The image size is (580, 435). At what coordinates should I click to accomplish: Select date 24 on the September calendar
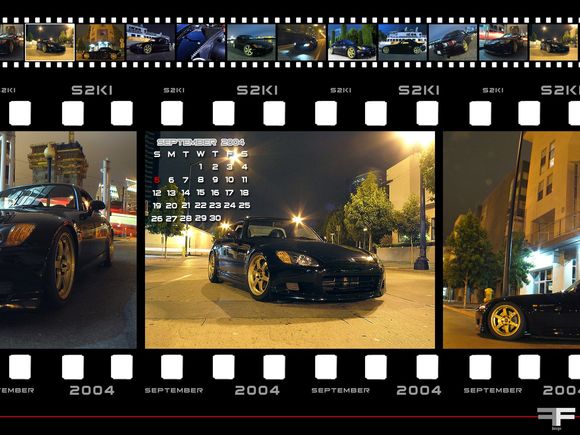coord(230,205)
